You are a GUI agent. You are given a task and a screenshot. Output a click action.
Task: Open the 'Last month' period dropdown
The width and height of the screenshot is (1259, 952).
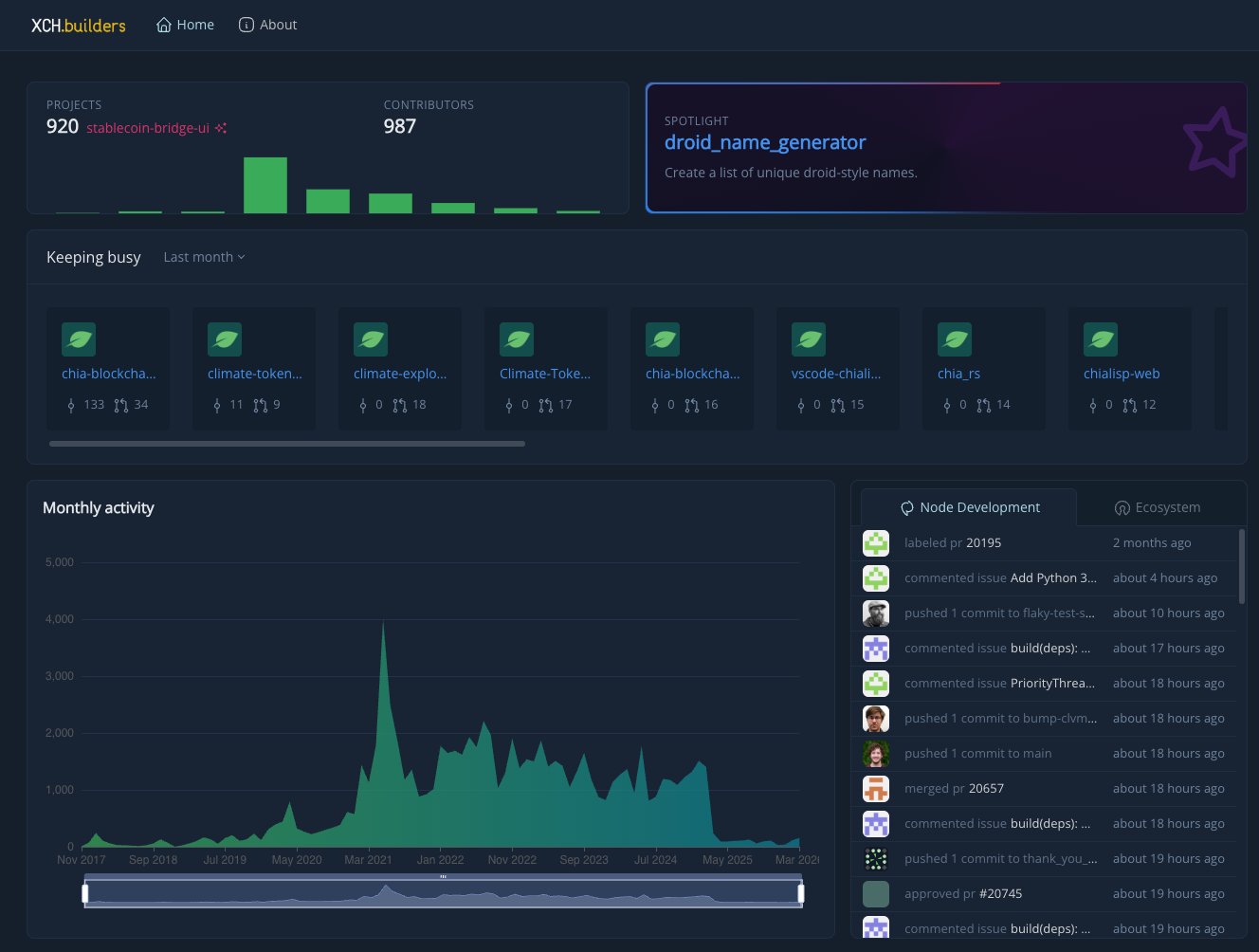point(204,257)
